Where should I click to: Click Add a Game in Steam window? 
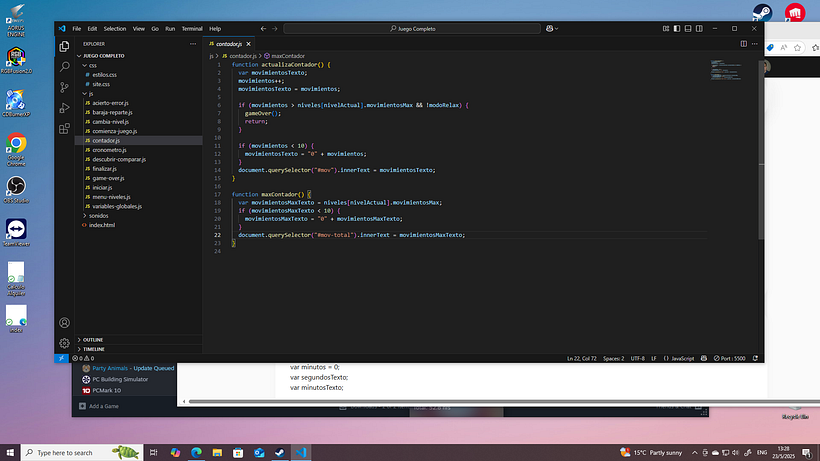(x=99, y=406)
